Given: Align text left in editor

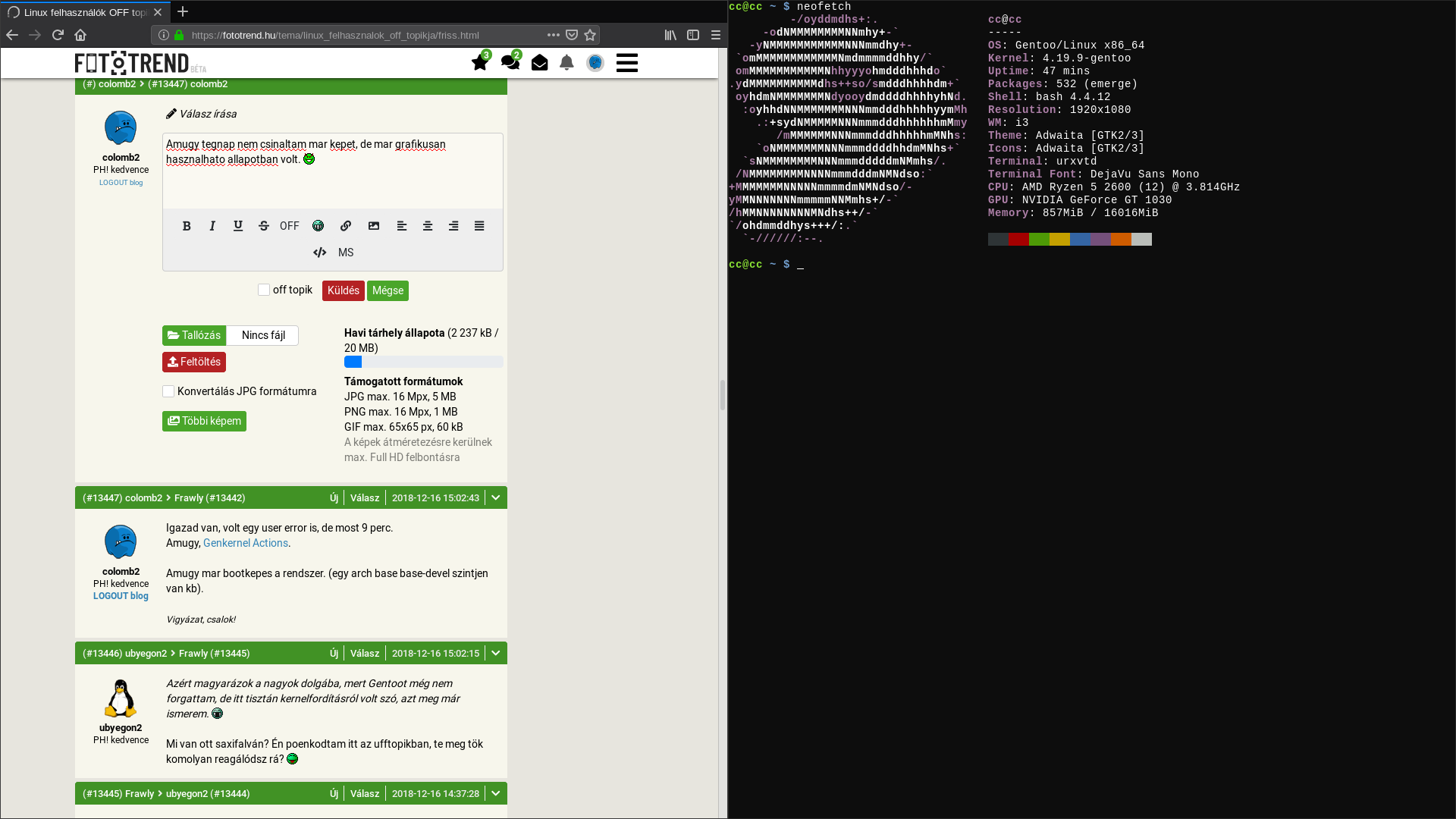Looking at the screenshot, I should click(402, 226).
